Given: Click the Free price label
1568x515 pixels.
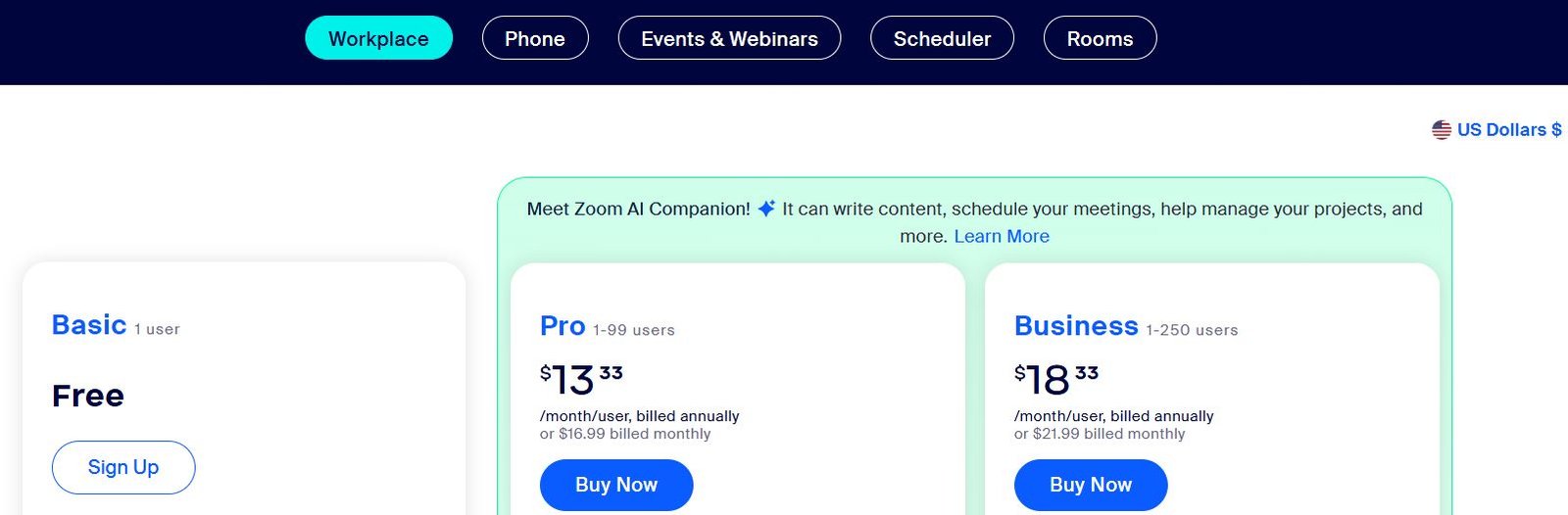Looking at the screenshot, I should 88,396.
